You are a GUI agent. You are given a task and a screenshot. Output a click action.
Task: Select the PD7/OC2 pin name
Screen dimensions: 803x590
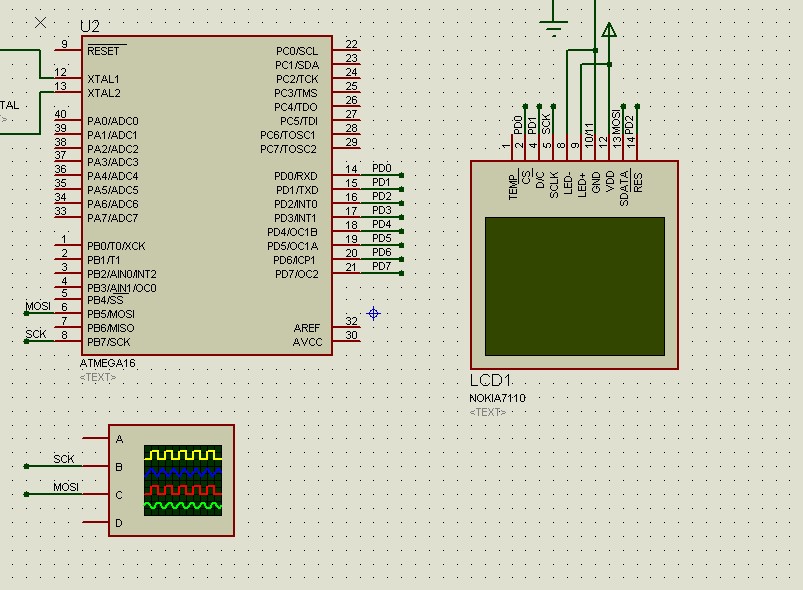297,274
